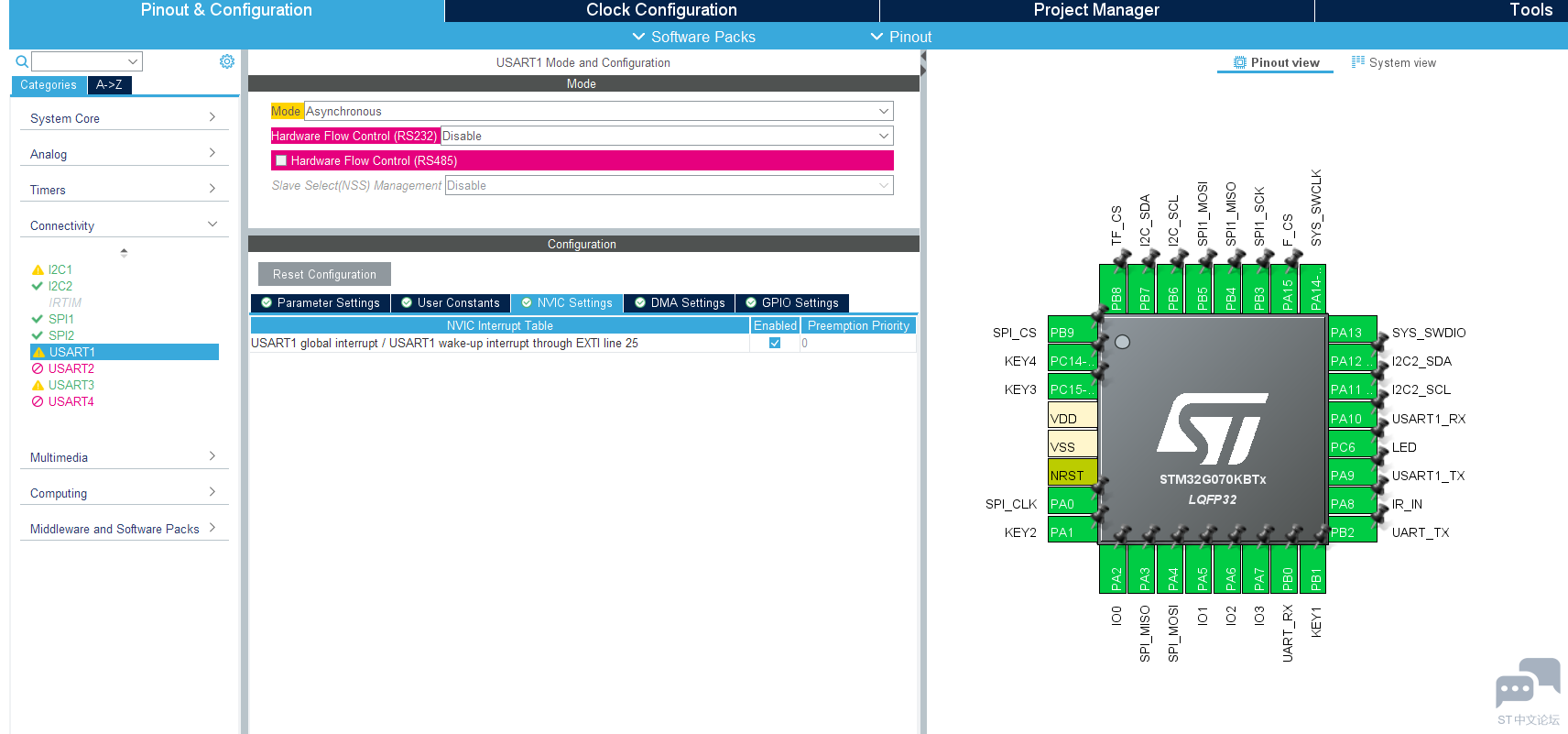
Task: Select USART1 in Connectivity list
Action: 125,352
